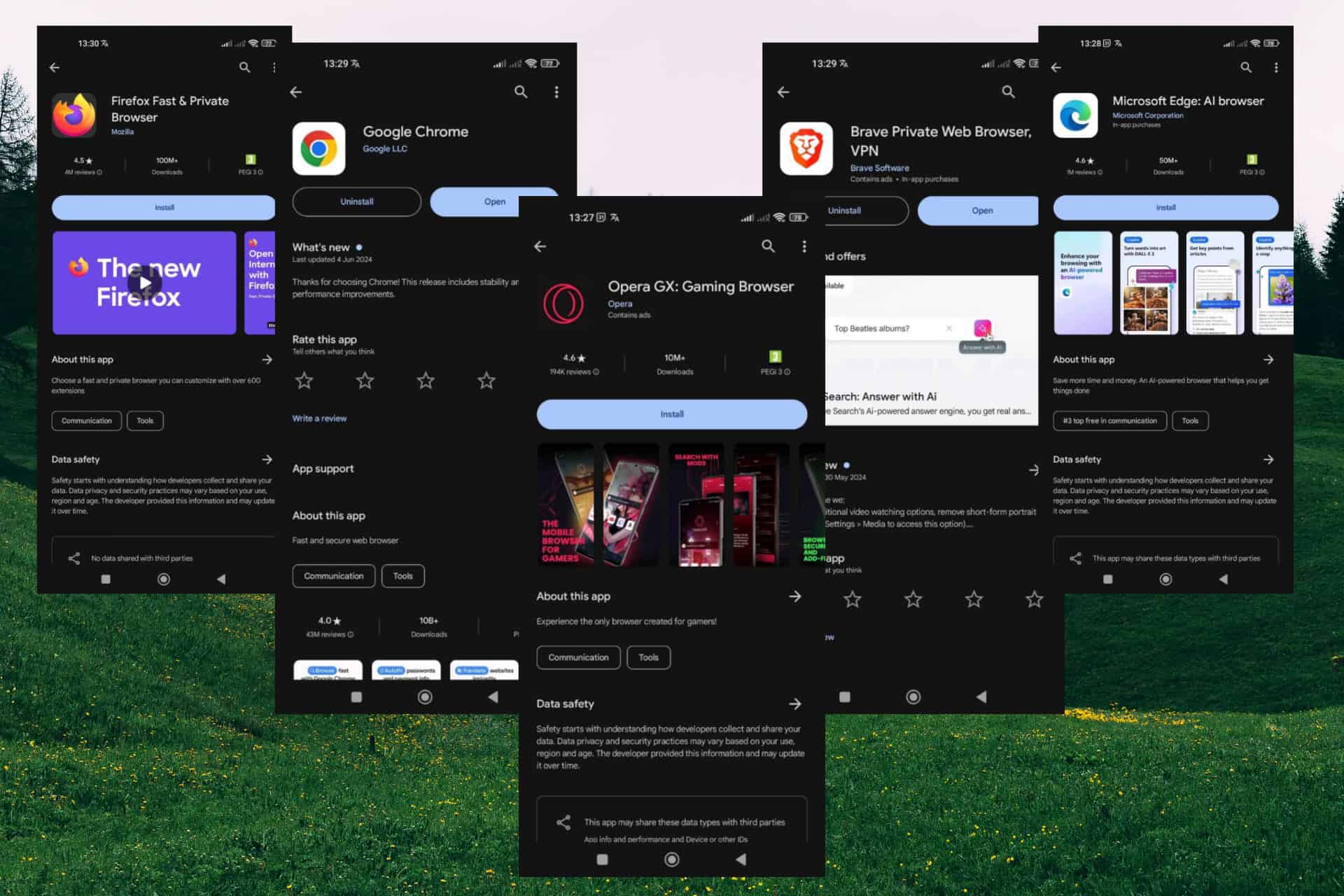Expand the App support section on Chrome
This screenshot has height=896, width=1344.
coord(322,468)
